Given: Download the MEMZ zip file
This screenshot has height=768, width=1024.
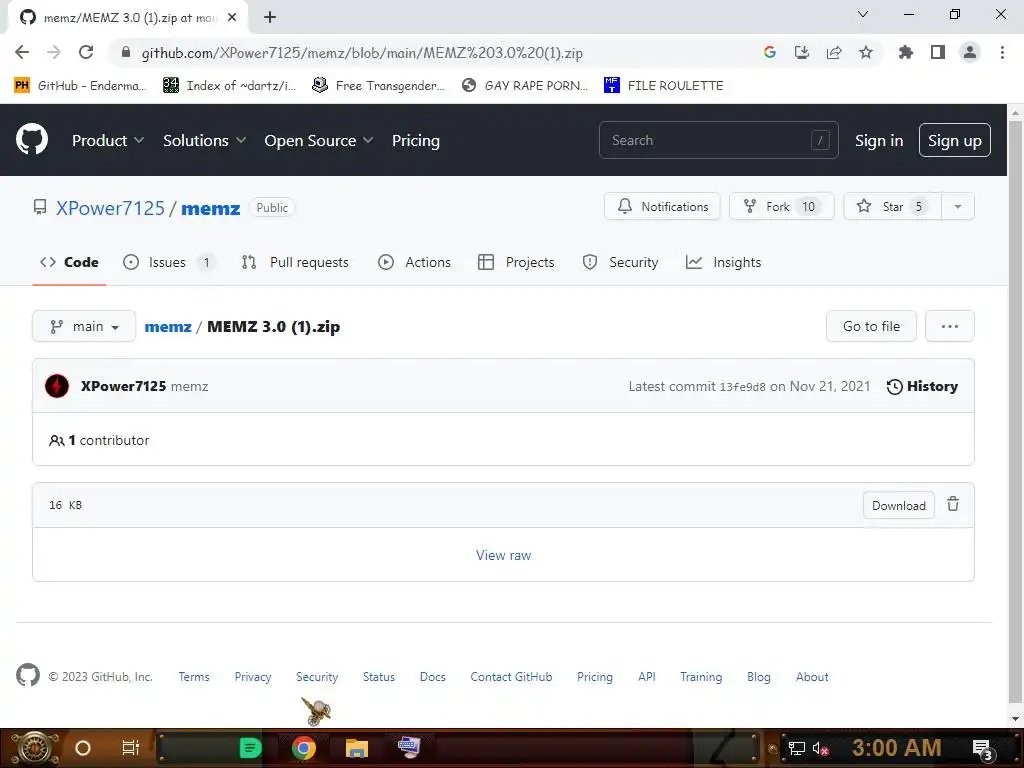Looking at the screenshot, I should (x=899, y=505).
